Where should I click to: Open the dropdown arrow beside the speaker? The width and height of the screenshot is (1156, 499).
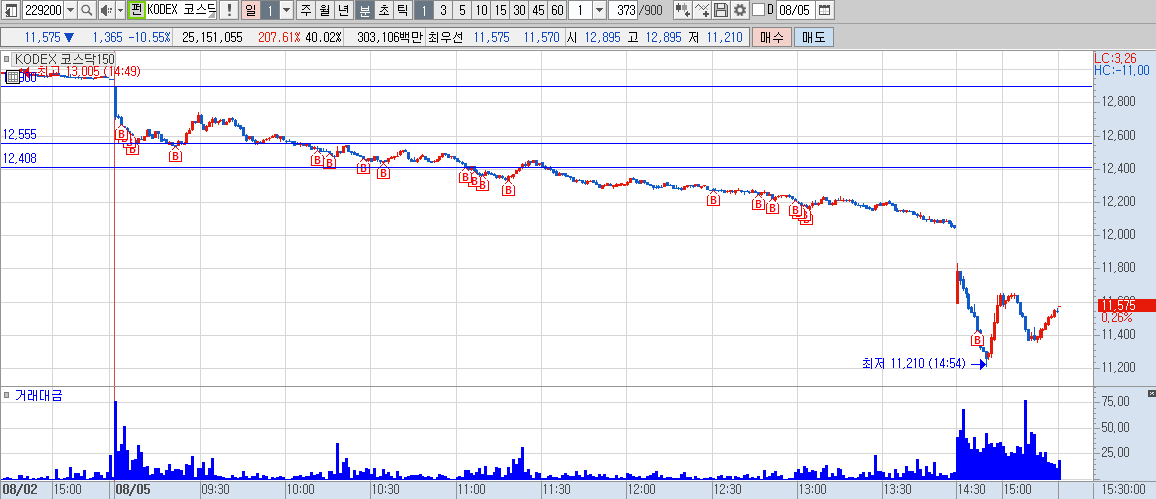119,10
